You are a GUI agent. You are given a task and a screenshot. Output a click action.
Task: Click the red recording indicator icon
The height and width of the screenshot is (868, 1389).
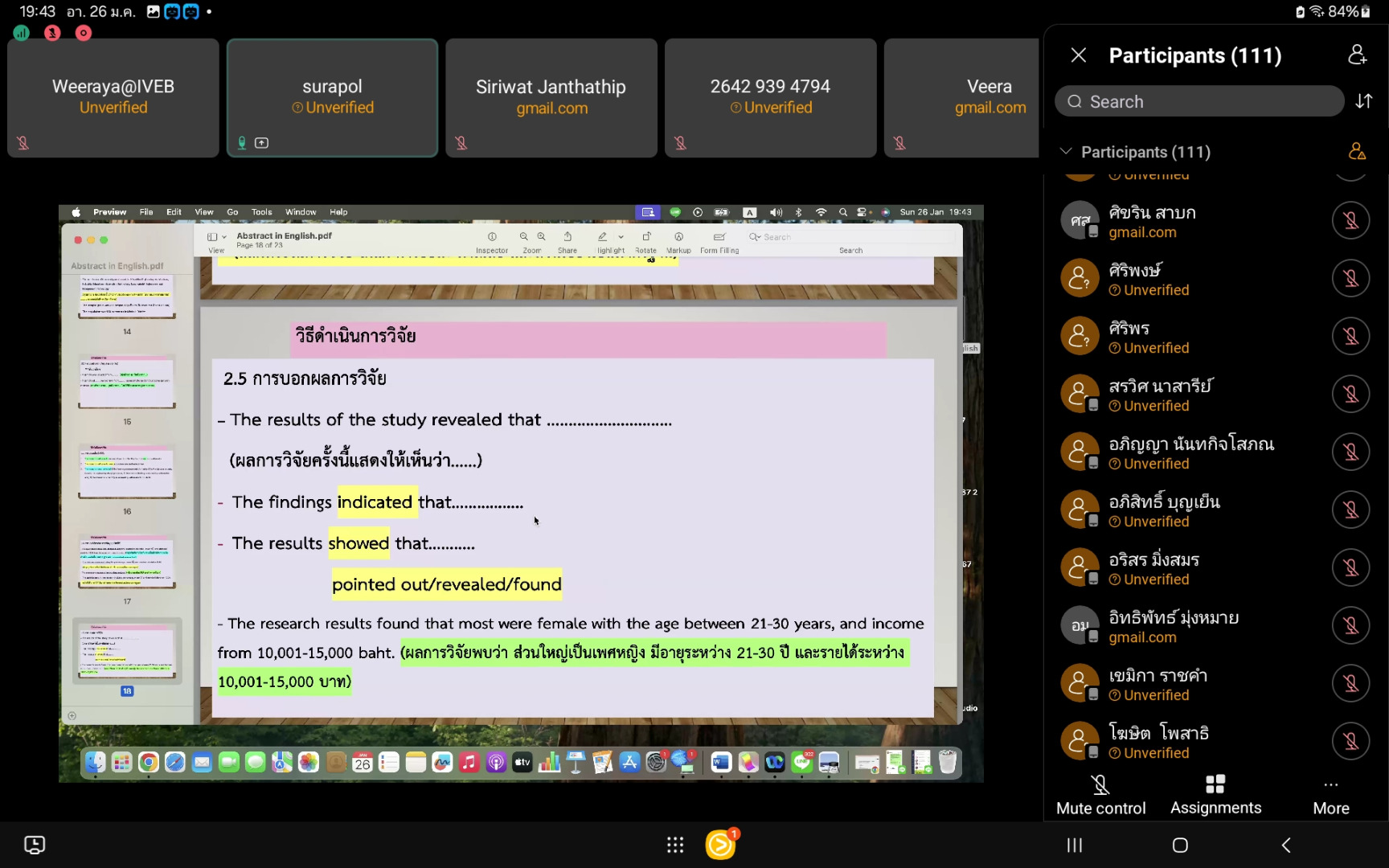84,33
